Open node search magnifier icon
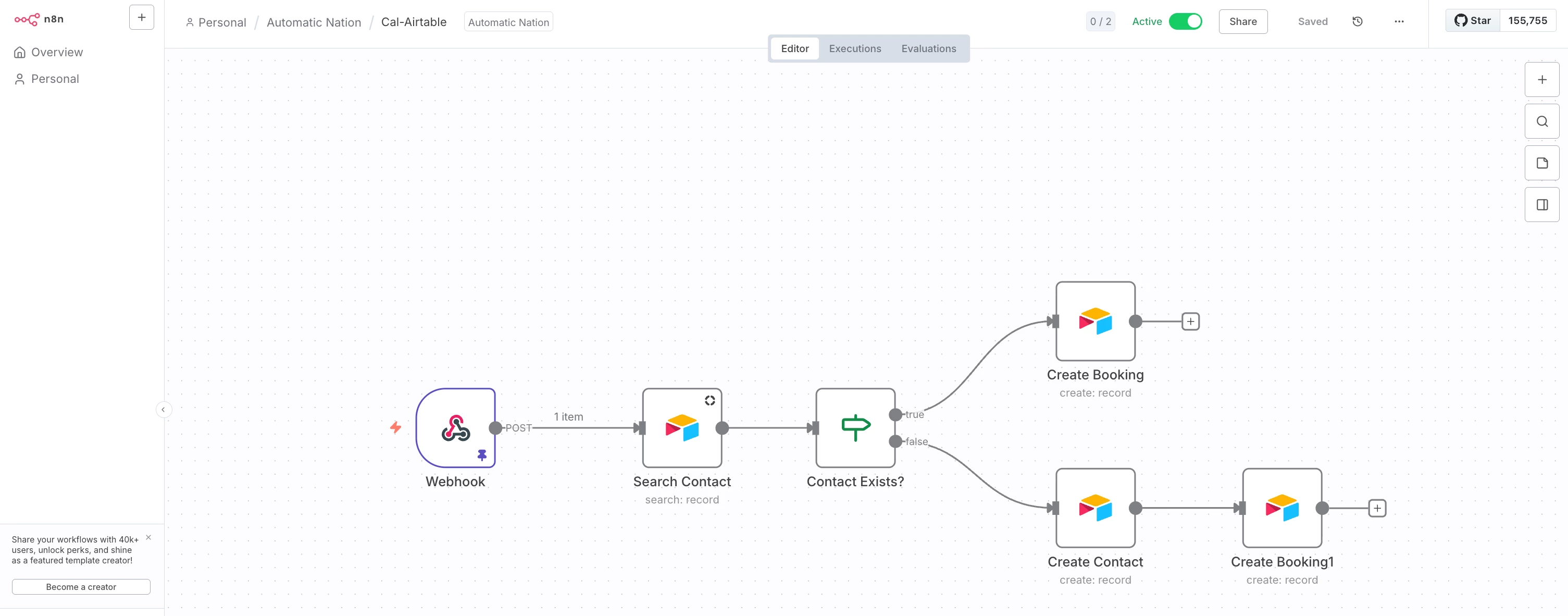The width and height of the screenshot is (1568, 616). 1541,121
